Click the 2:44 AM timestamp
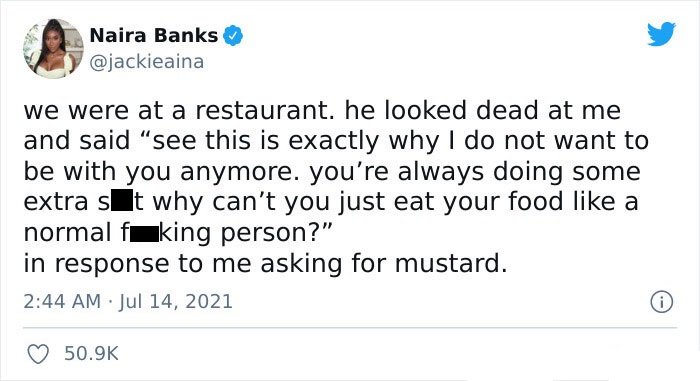 tap(62, 301)
